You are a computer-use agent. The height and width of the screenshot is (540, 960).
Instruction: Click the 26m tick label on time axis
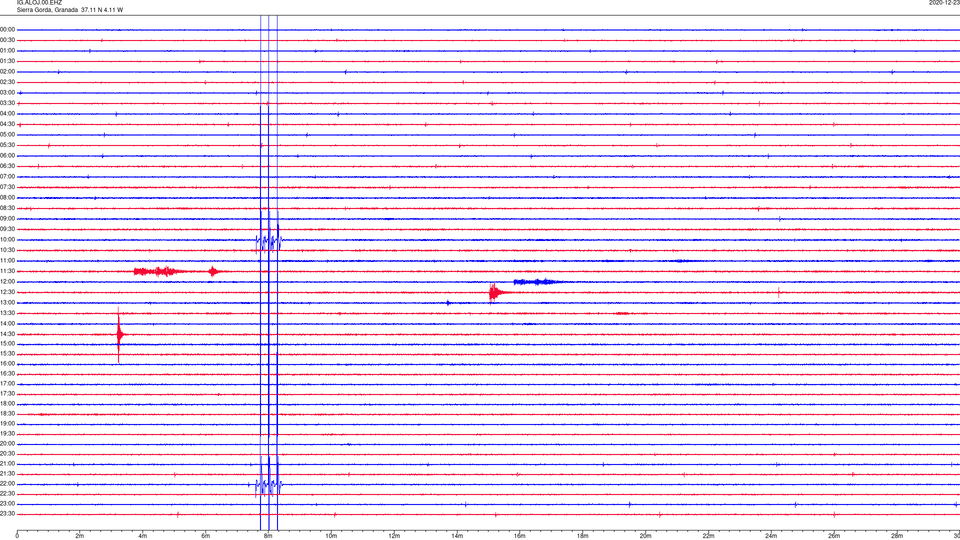point(834,536)
